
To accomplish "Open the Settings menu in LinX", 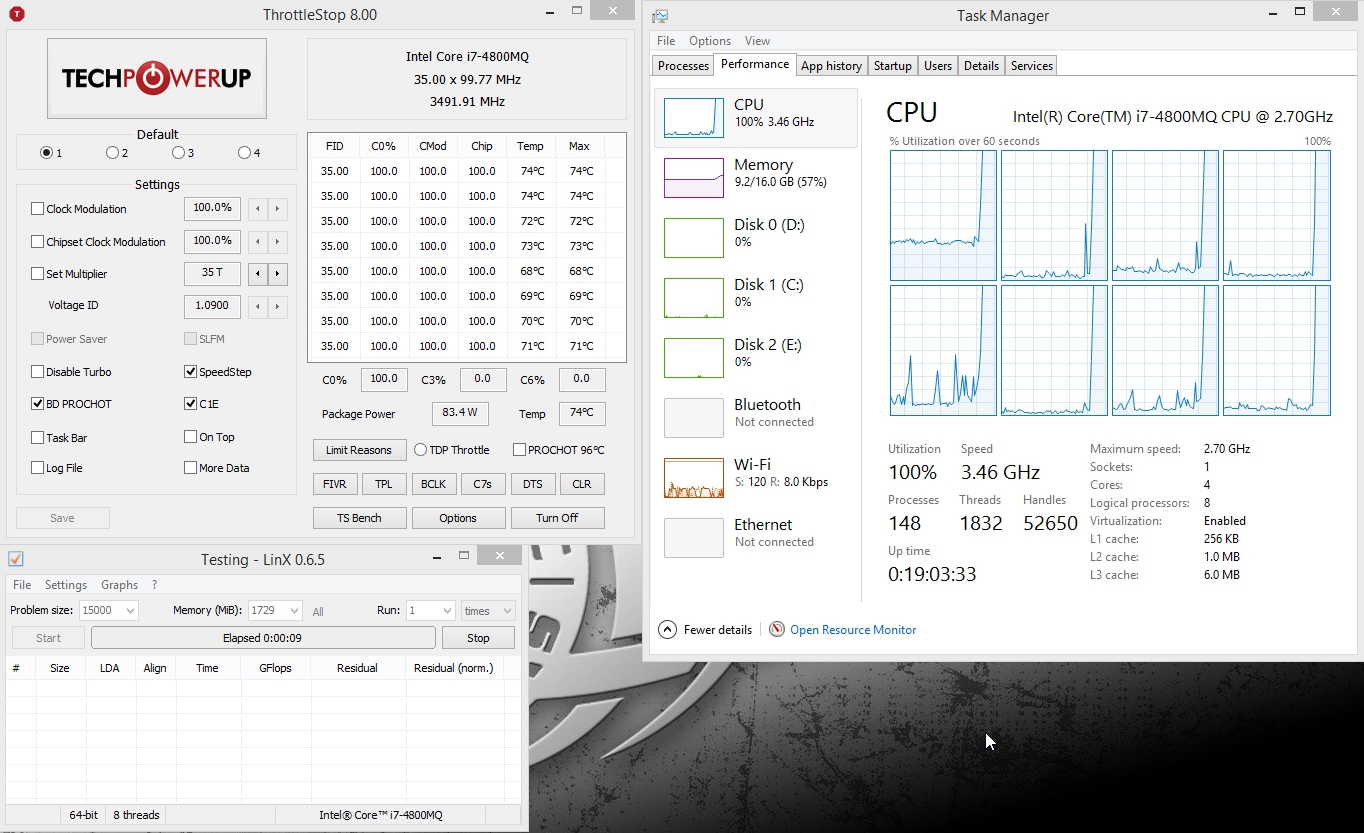I will [66, 585].
